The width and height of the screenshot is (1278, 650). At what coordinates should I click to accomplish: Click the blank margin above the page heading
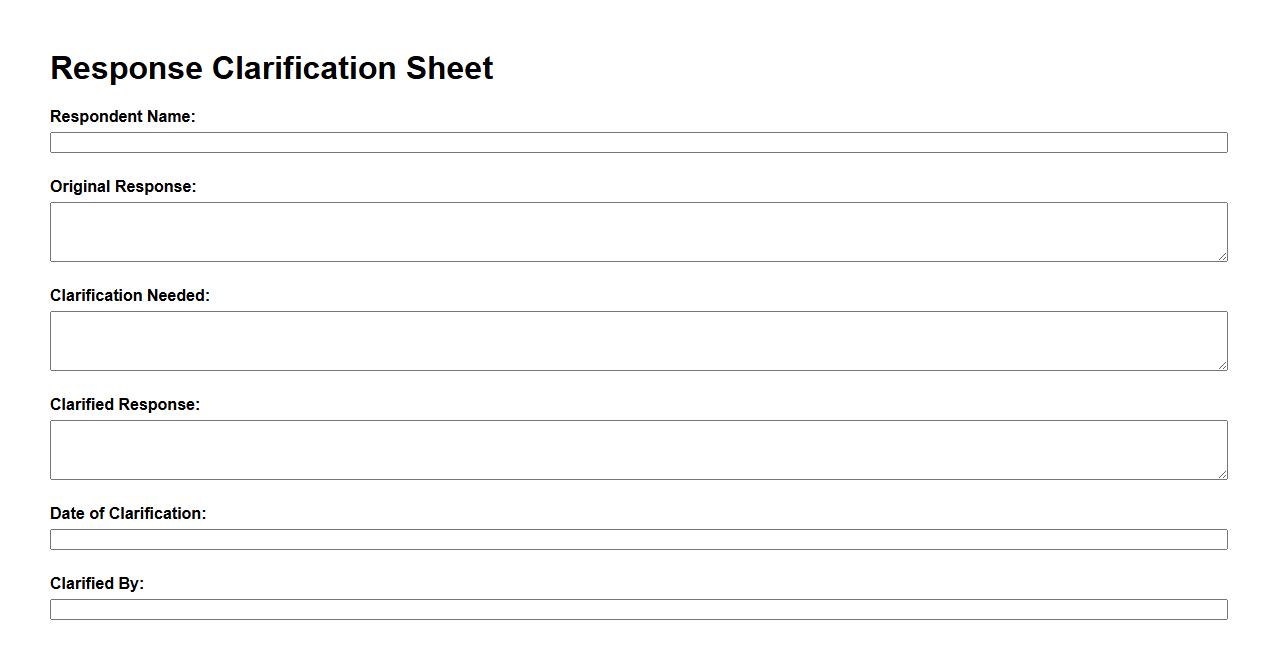point(638,20)
